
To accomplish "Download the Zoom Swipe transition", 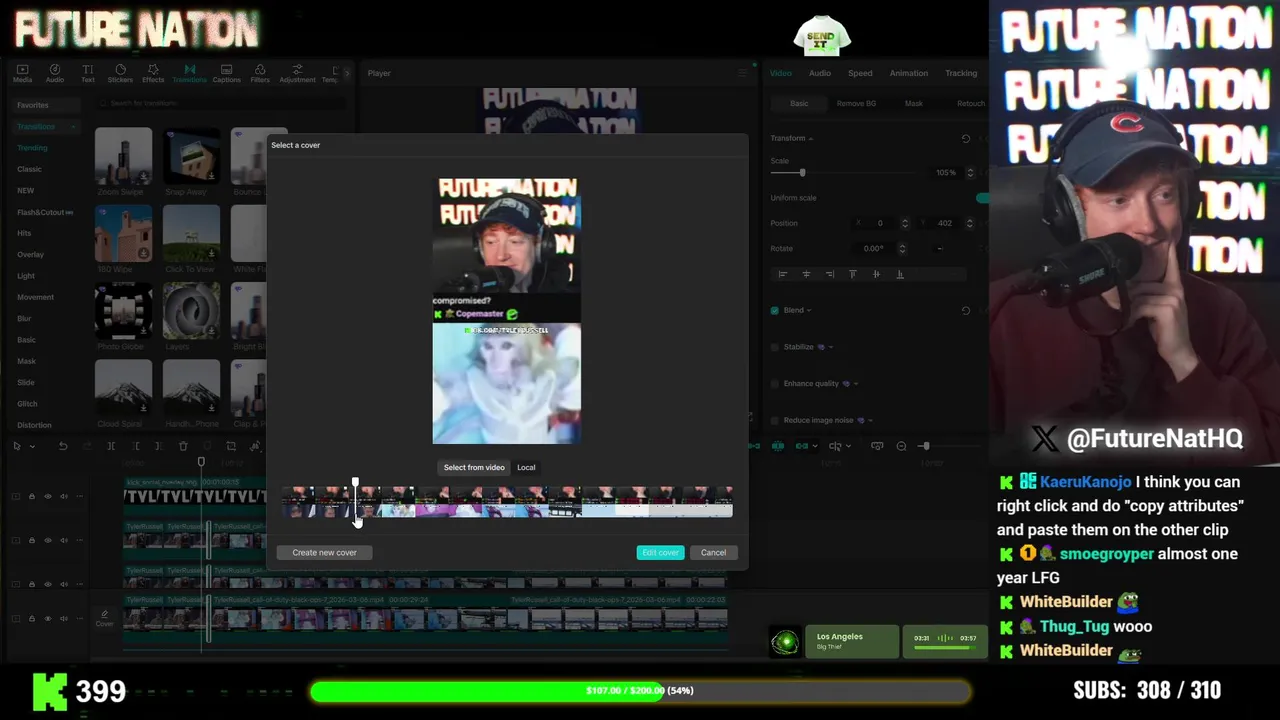I will pos(144,176).
